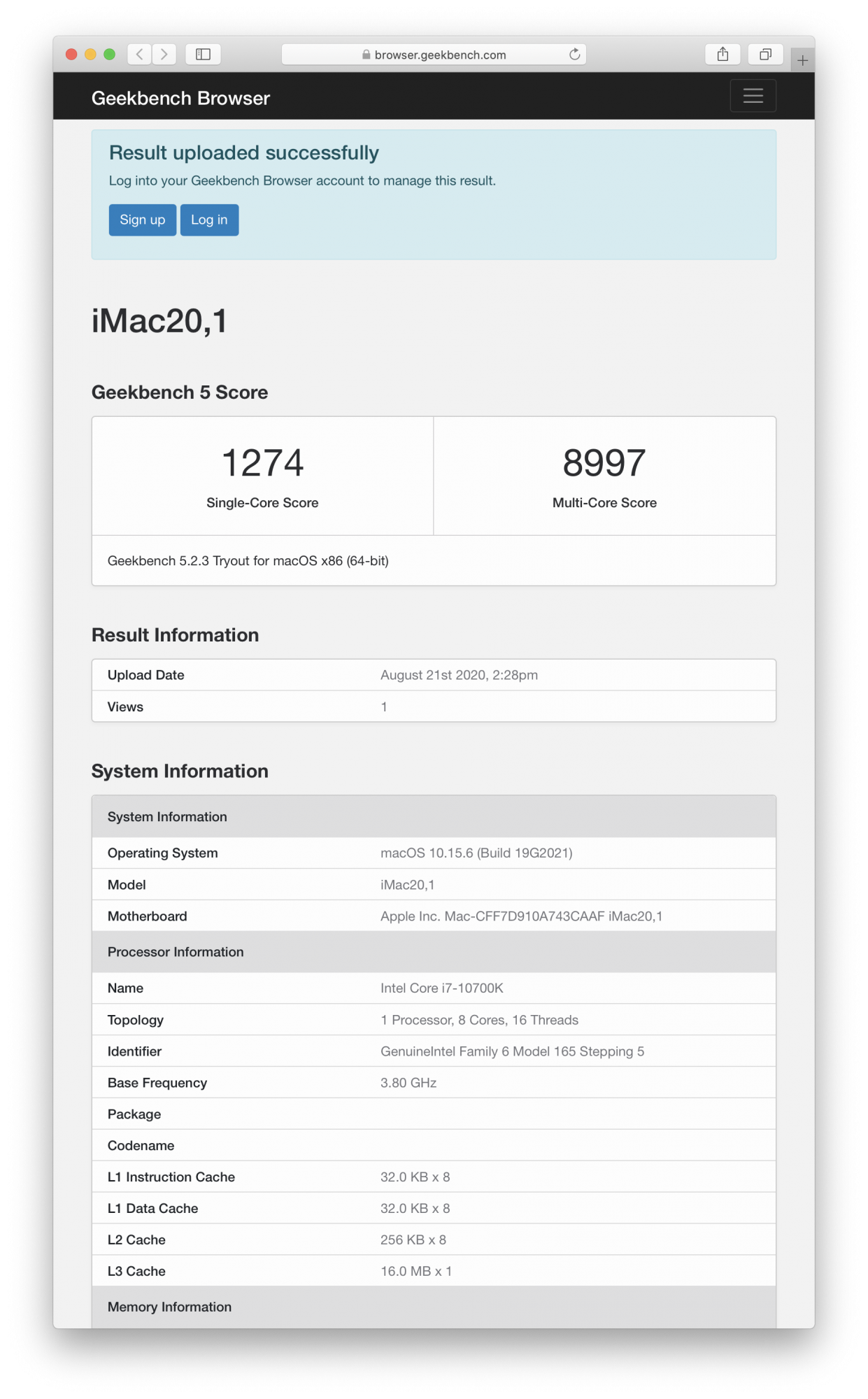Go back with Safari's back arrow
The height and width of the screenshot is (1399, 868).
pos(140,55)
